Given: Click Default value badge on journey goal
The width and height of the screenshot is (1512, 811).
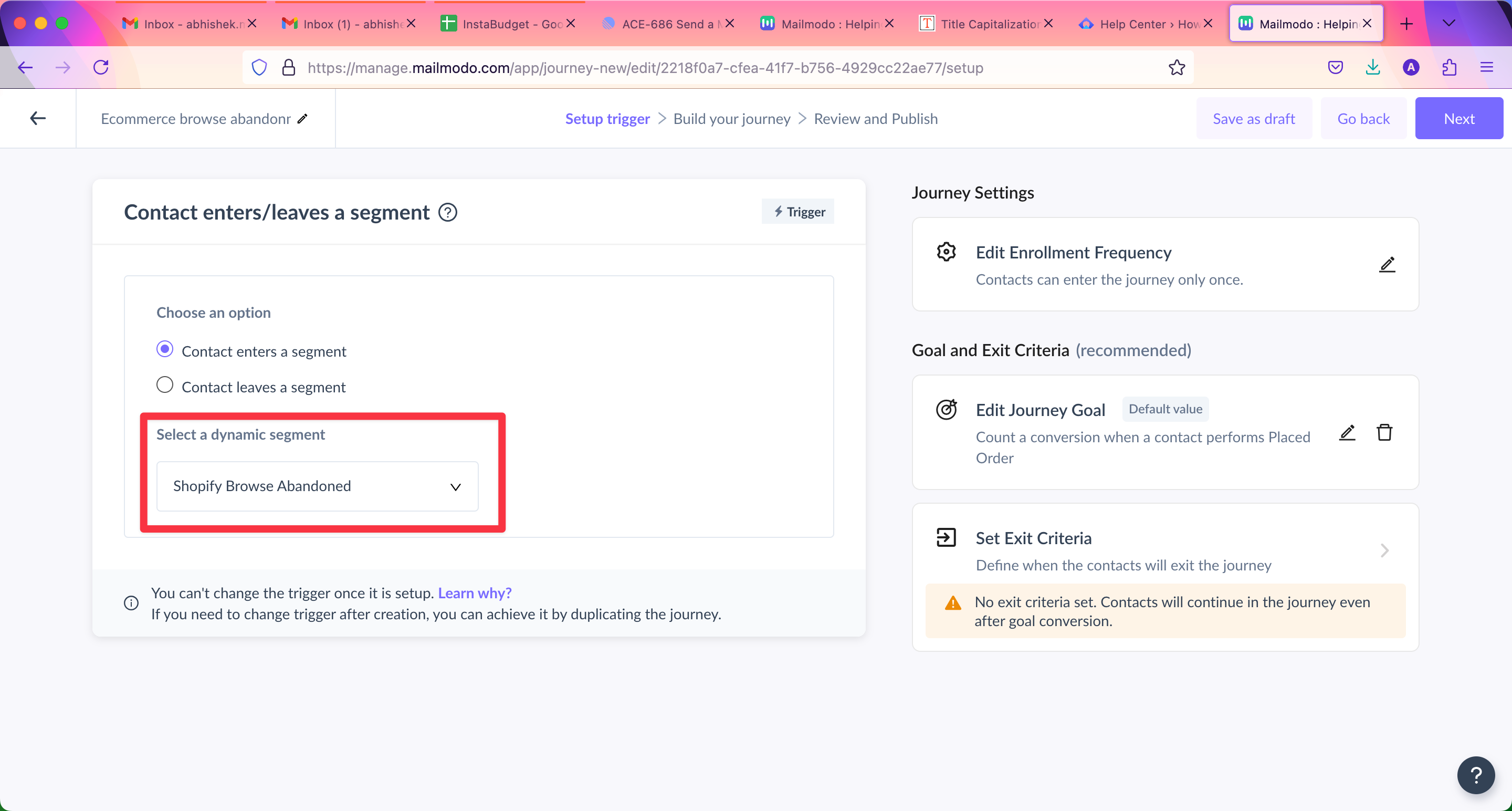Looking at the screenshot, I should click(1165, 409).
